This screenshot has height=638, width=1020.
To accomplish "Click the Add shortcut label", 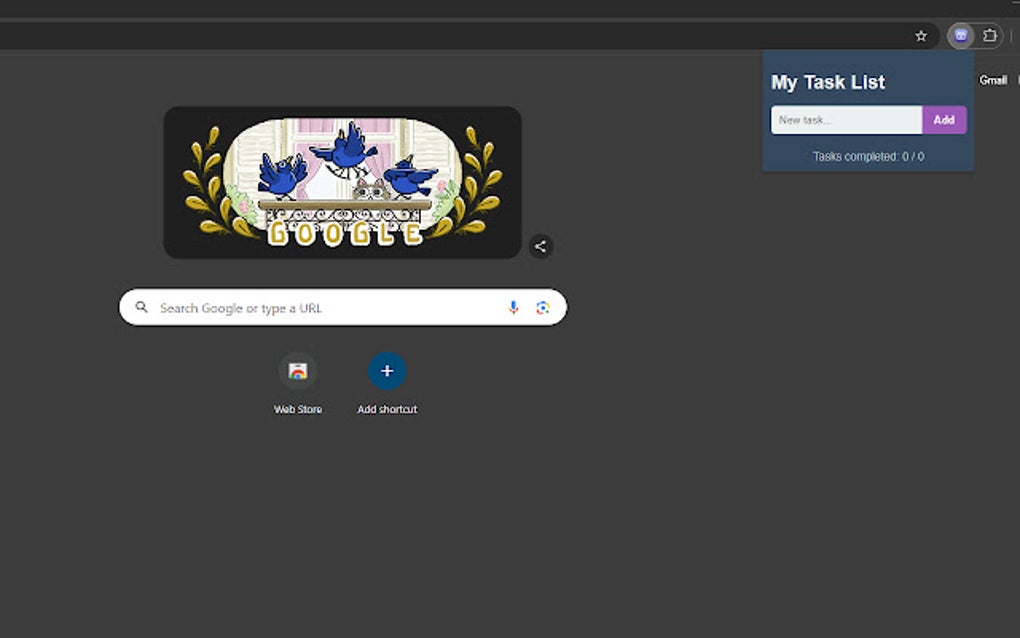I will pos(387,408).
